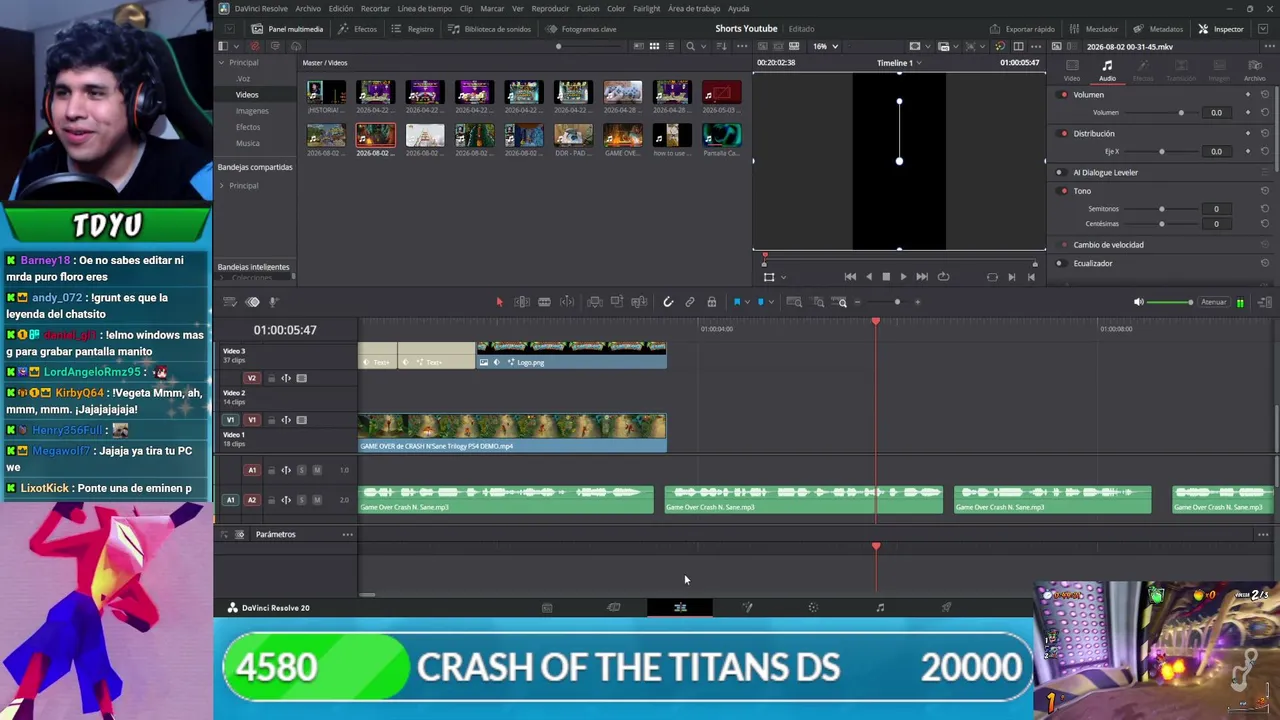Toggle the Tono section enable switch
1280x720 pixels.
coord(1064,191)
